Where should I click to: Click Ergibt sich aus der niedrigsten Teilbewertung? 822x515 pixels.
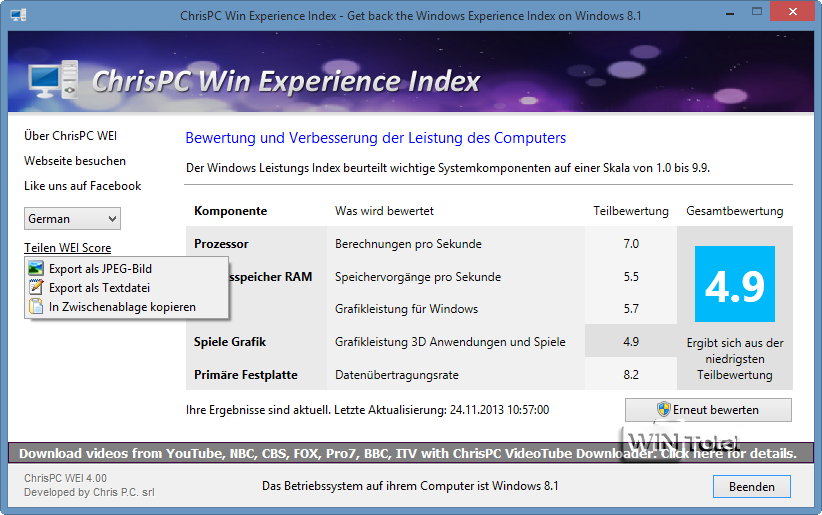coord(735,359)
